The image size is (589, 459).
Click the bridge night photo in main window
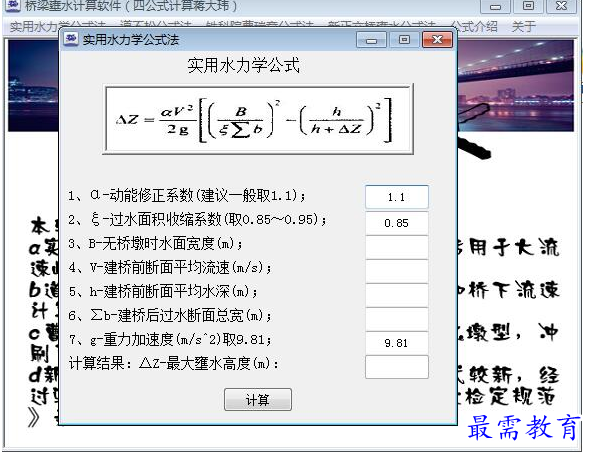(x=515, y=86)
